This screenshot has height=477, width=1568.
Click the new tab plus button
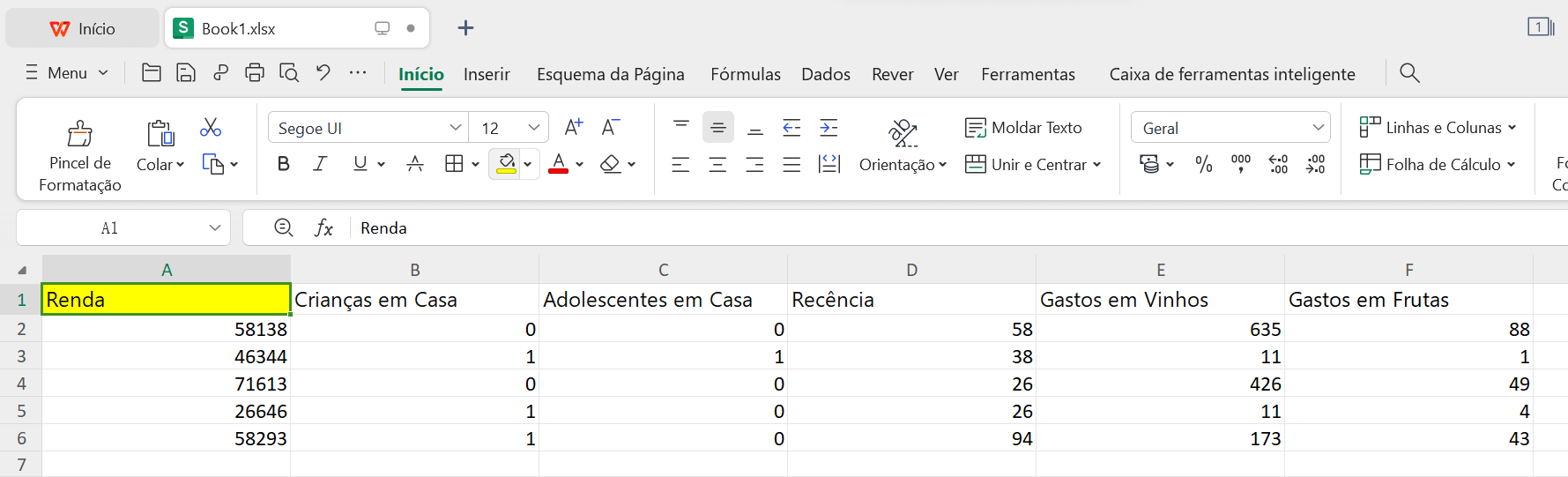click(465, 28)
